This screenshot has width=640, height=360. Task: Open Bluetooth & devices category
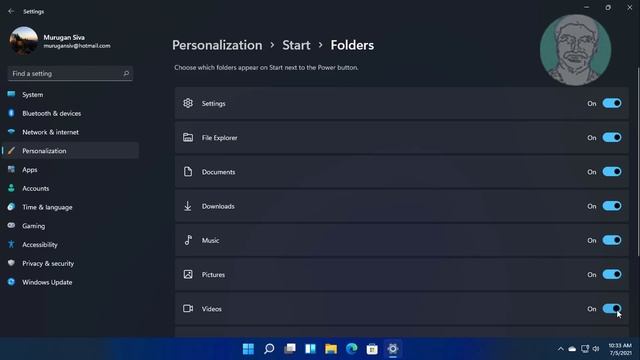70,113
